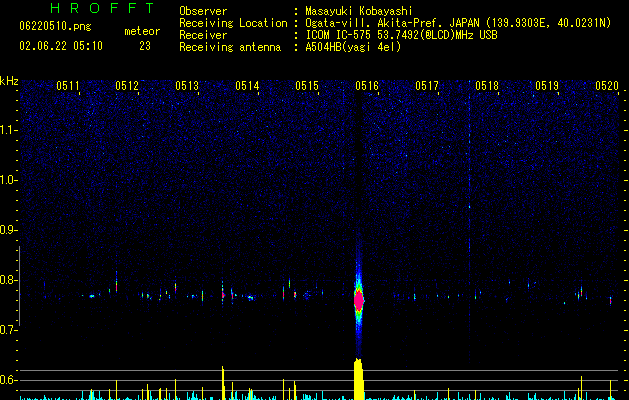The width and height of the screenshot is (629, 400).
Task: Click the 0513 time marker
Action: (187, 86)
